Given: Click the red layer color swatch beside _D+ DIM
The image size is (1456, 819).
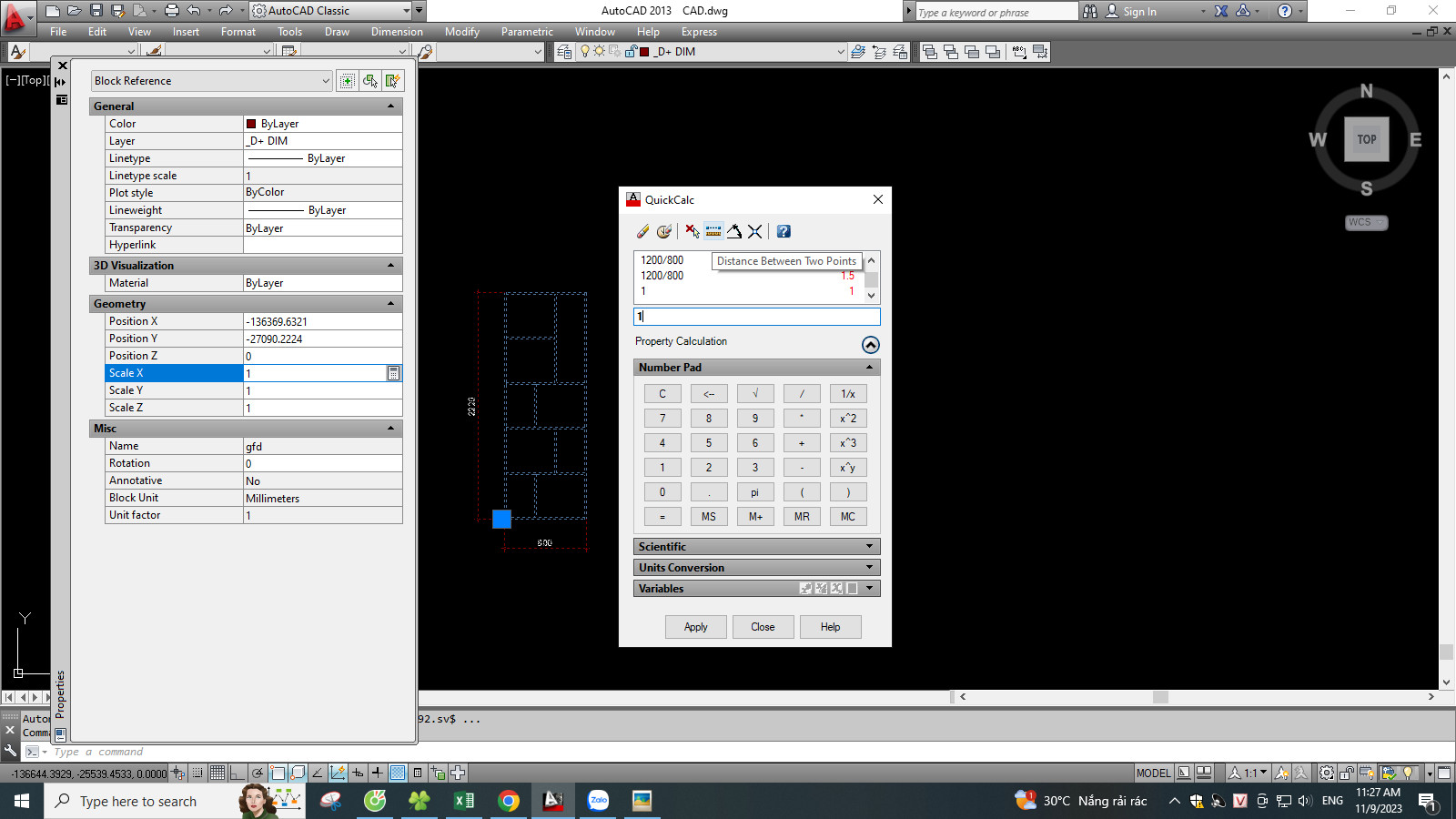Looking at the screenshot, I should point(645,52).
